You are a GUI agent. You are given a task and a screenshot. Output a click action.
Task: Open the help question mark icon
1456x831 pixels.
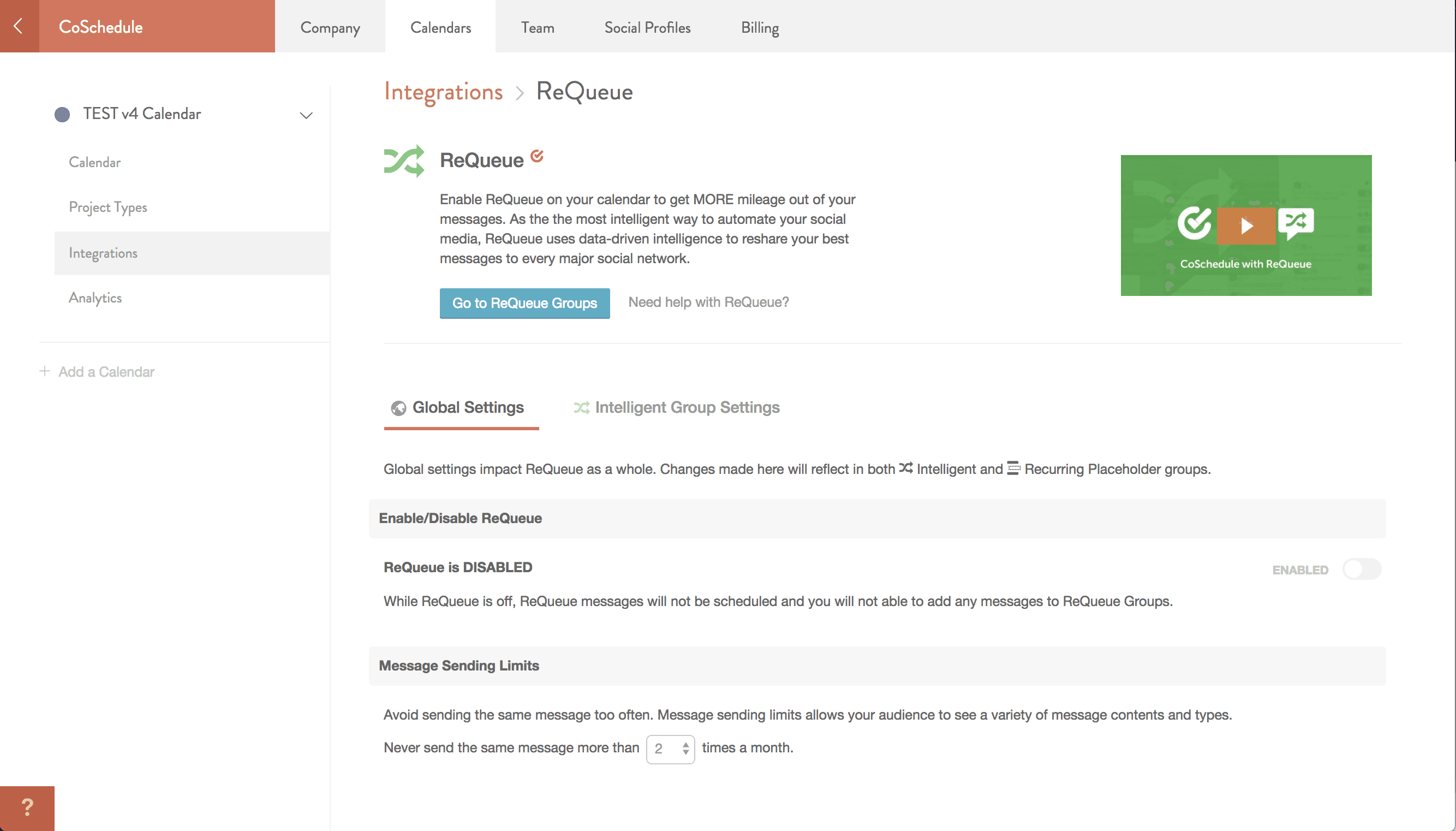(27, 808)
